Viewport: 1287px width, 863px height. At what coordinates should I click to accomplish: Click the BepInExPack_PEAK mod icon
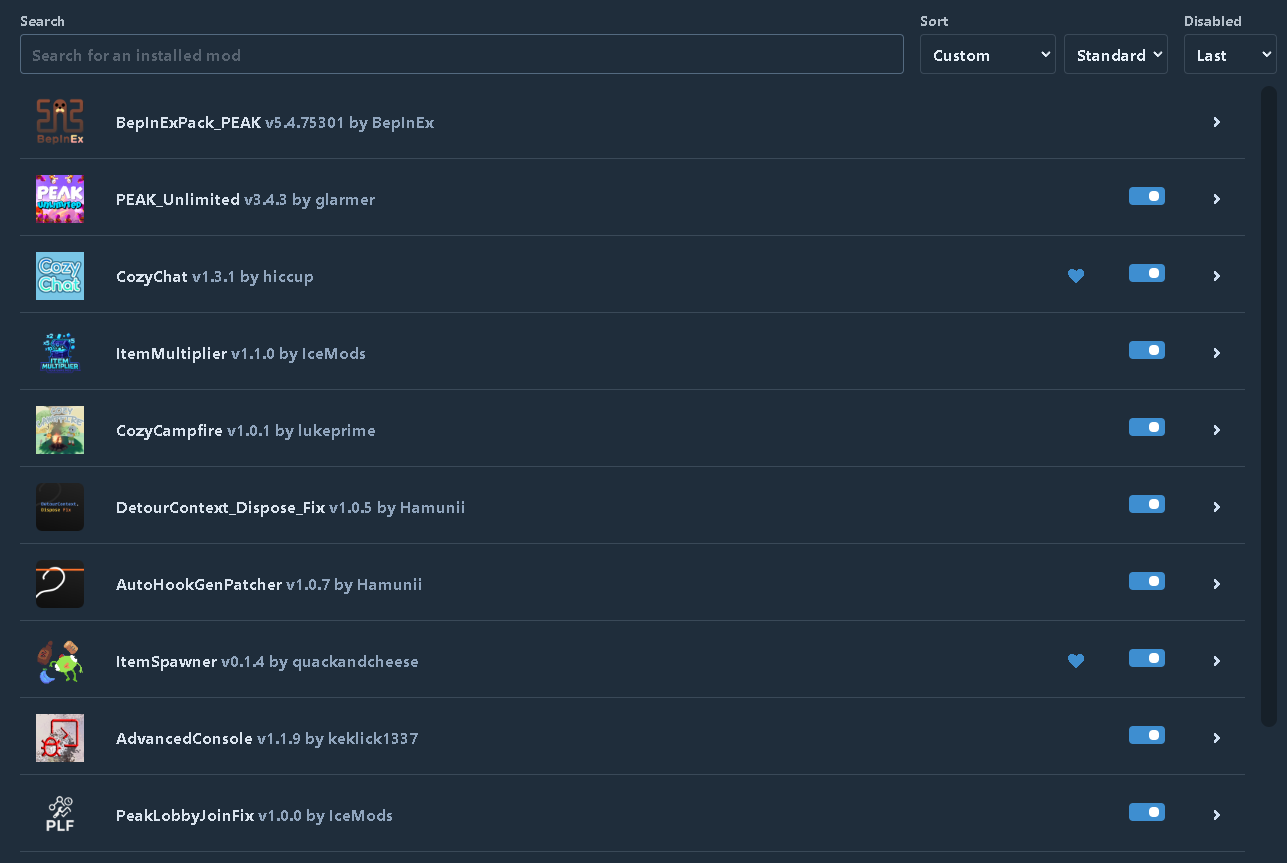point(60,122)
